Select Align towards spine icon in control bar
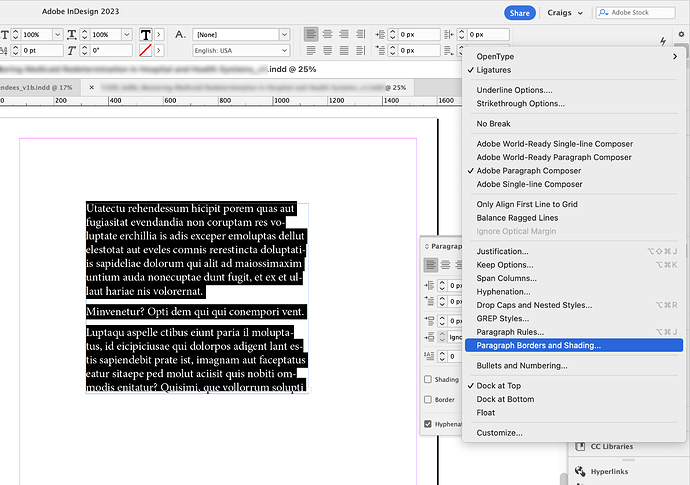This screenshot has height=485, width=690. [x=360, y=34]
